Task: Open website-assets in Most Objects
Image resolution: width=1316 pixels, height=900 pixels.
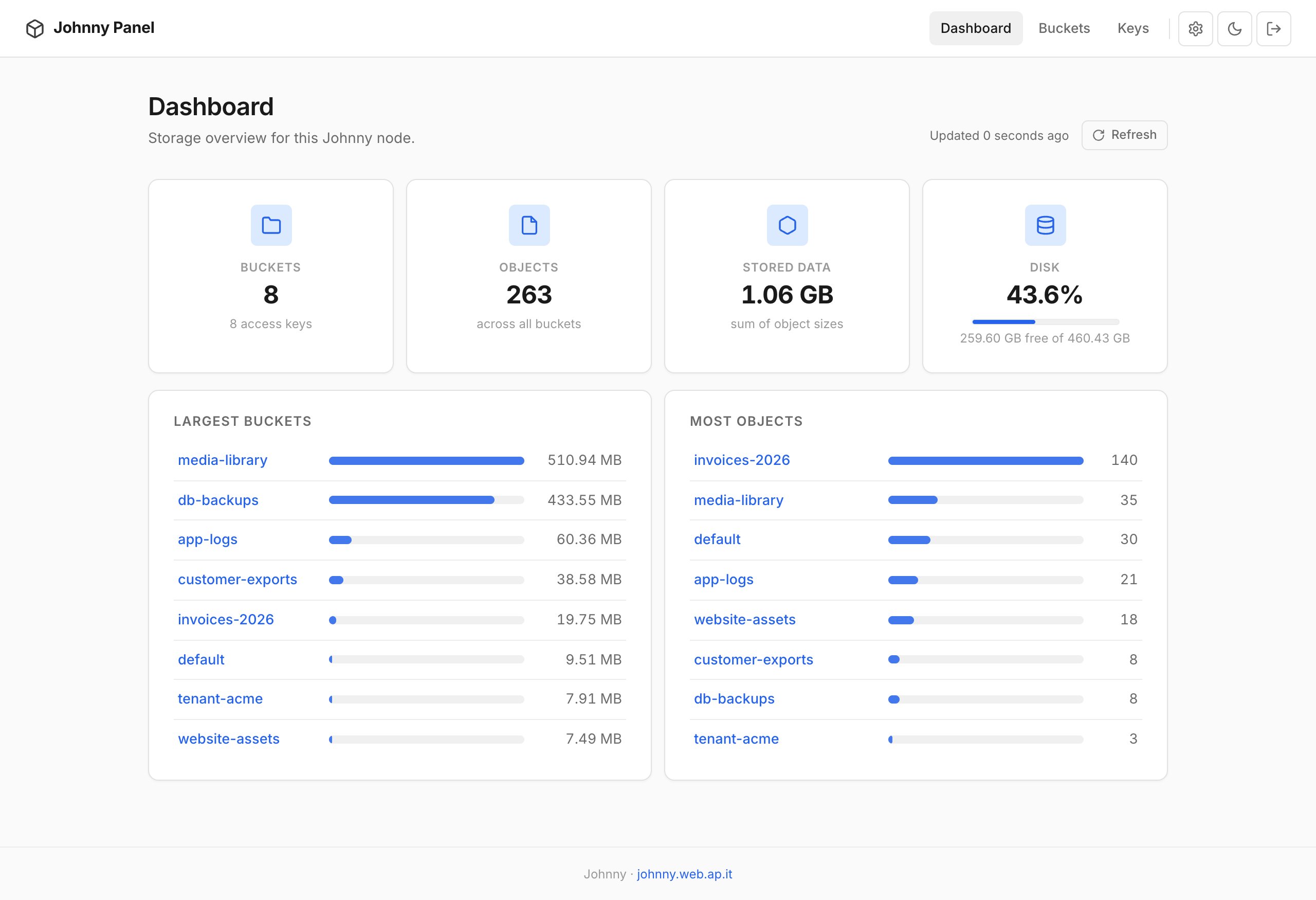Action: click(x=745, y=620)
